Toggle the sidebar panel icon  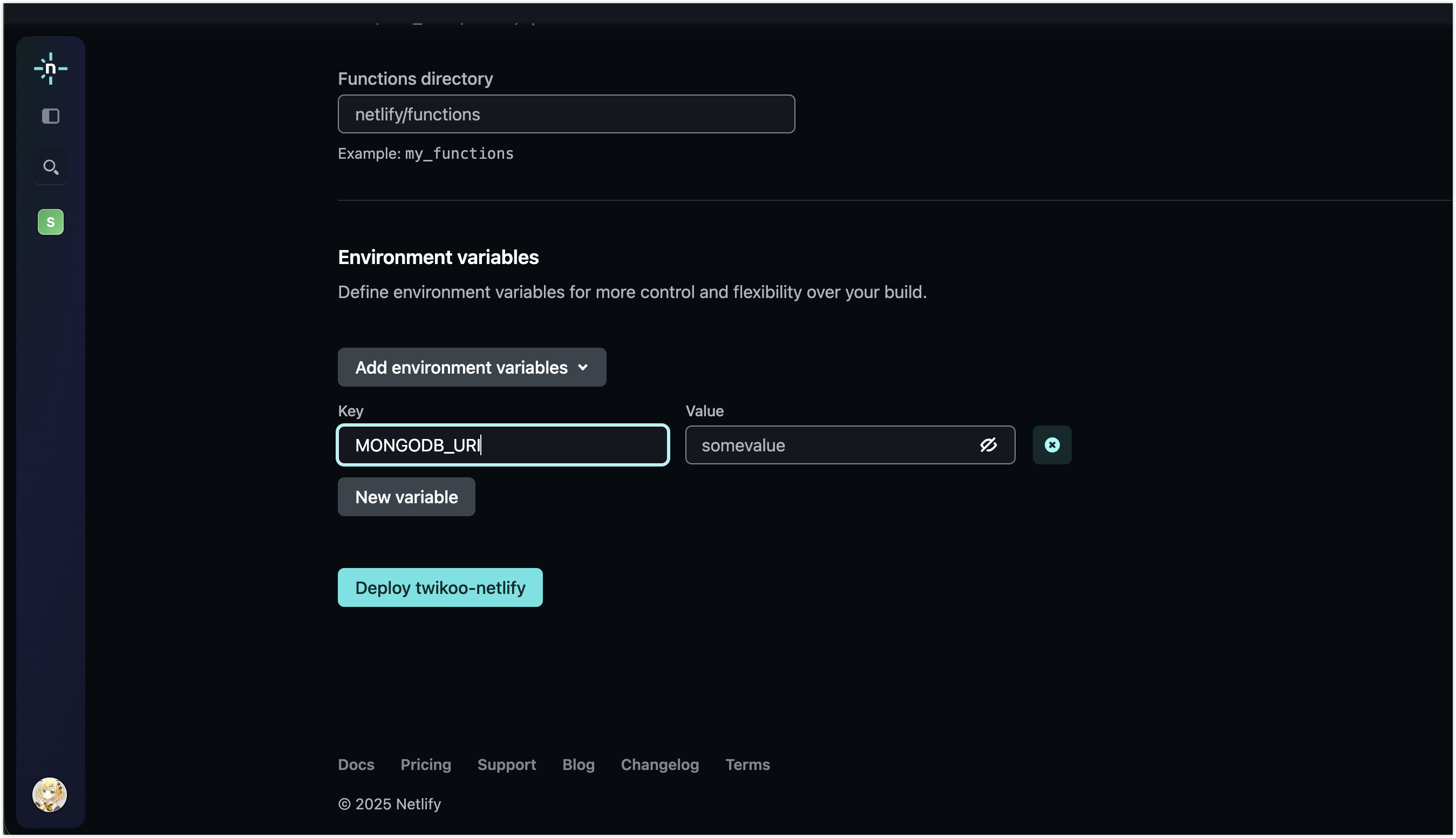pos(51,116)
